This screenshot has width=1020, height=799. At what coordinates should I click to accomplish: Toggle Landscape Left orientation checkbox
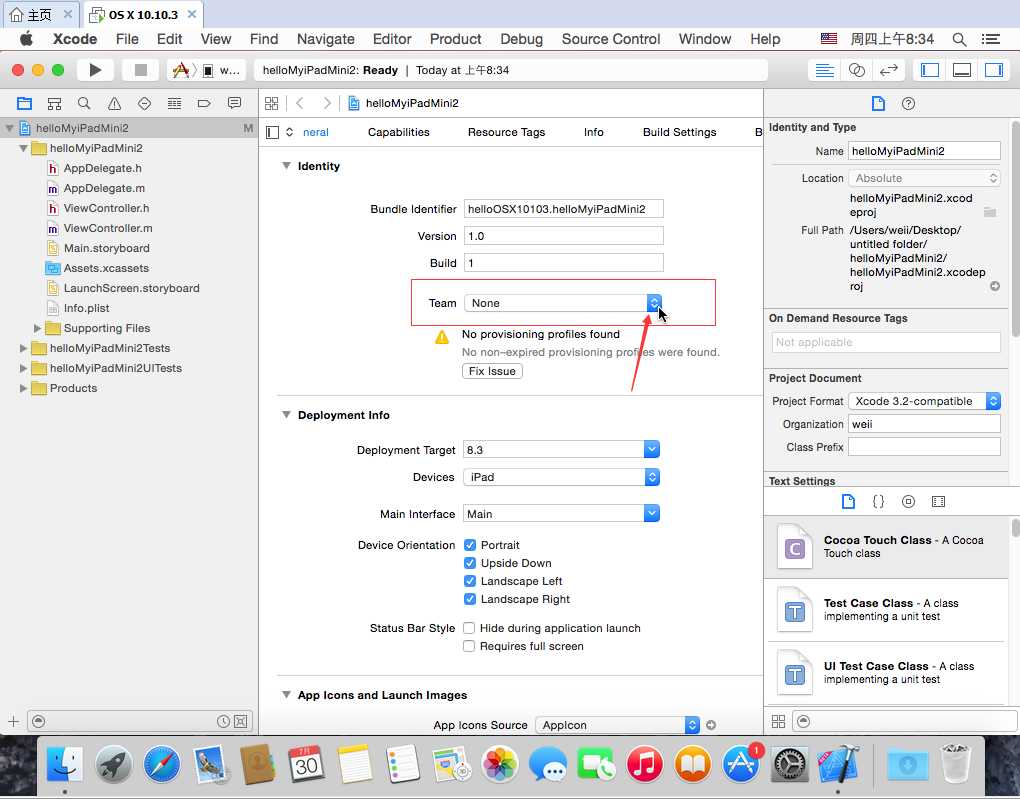[x=470, y=581]
